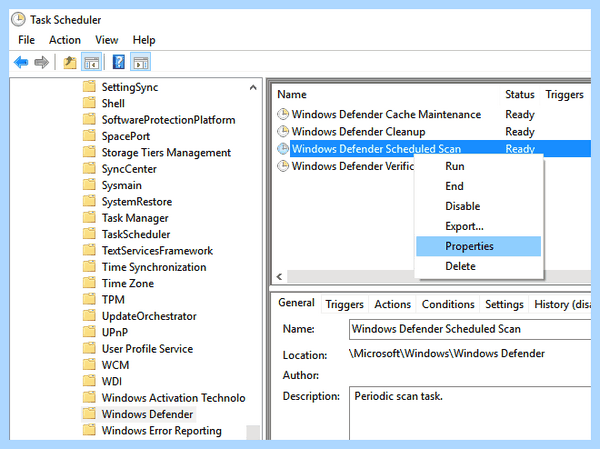
Task: Switch to the General tab
Action: 297,303
